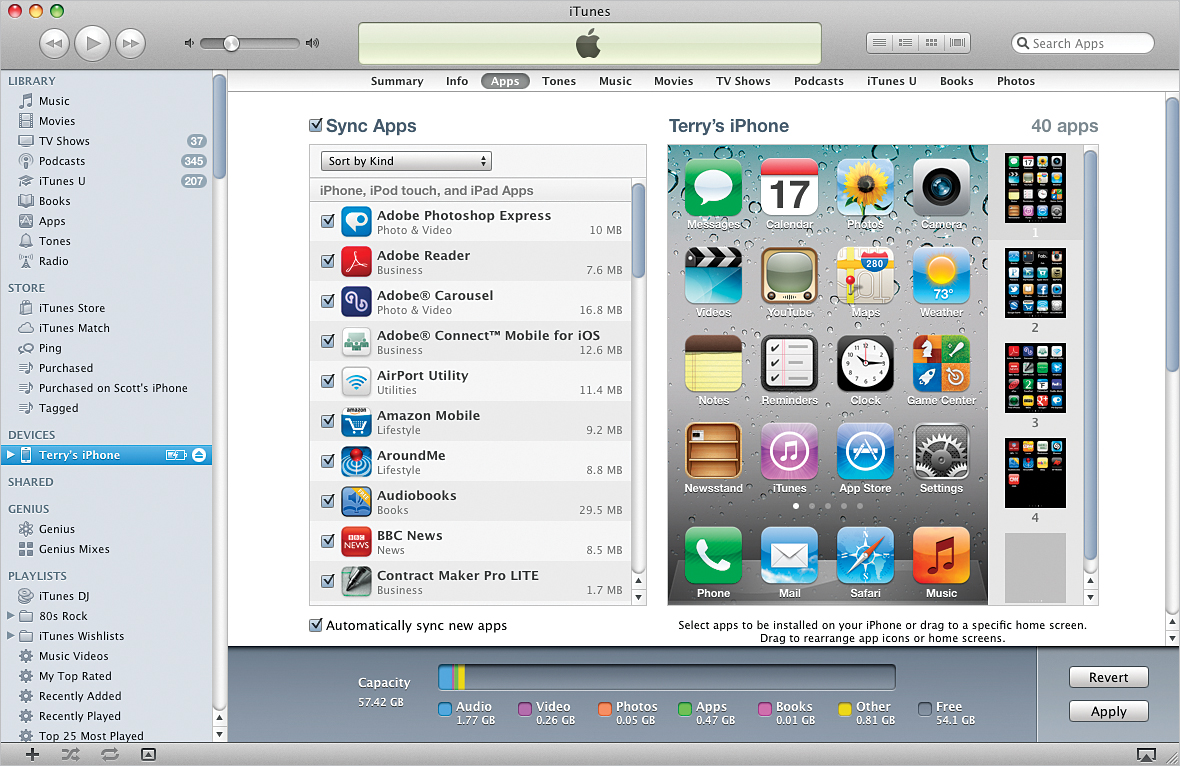Uncheck the Adobe Reader app for syncing
This screenshot has width=1180, height=766.
click(x=327, y=262)
